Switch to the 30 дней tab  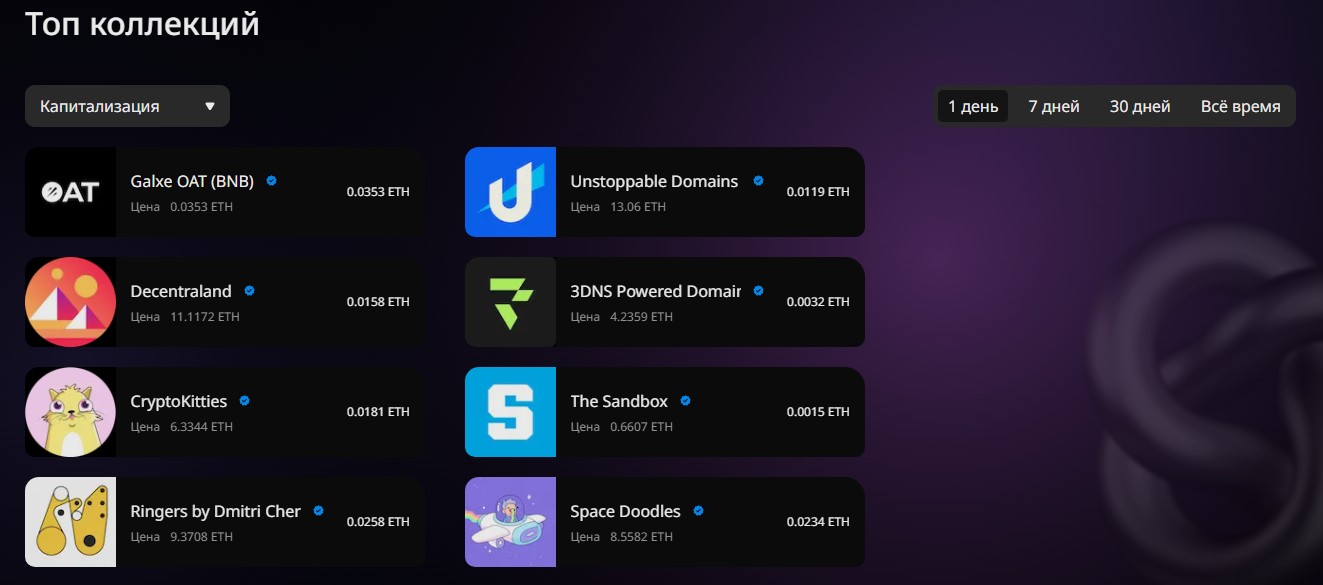tap(1140, 106)
